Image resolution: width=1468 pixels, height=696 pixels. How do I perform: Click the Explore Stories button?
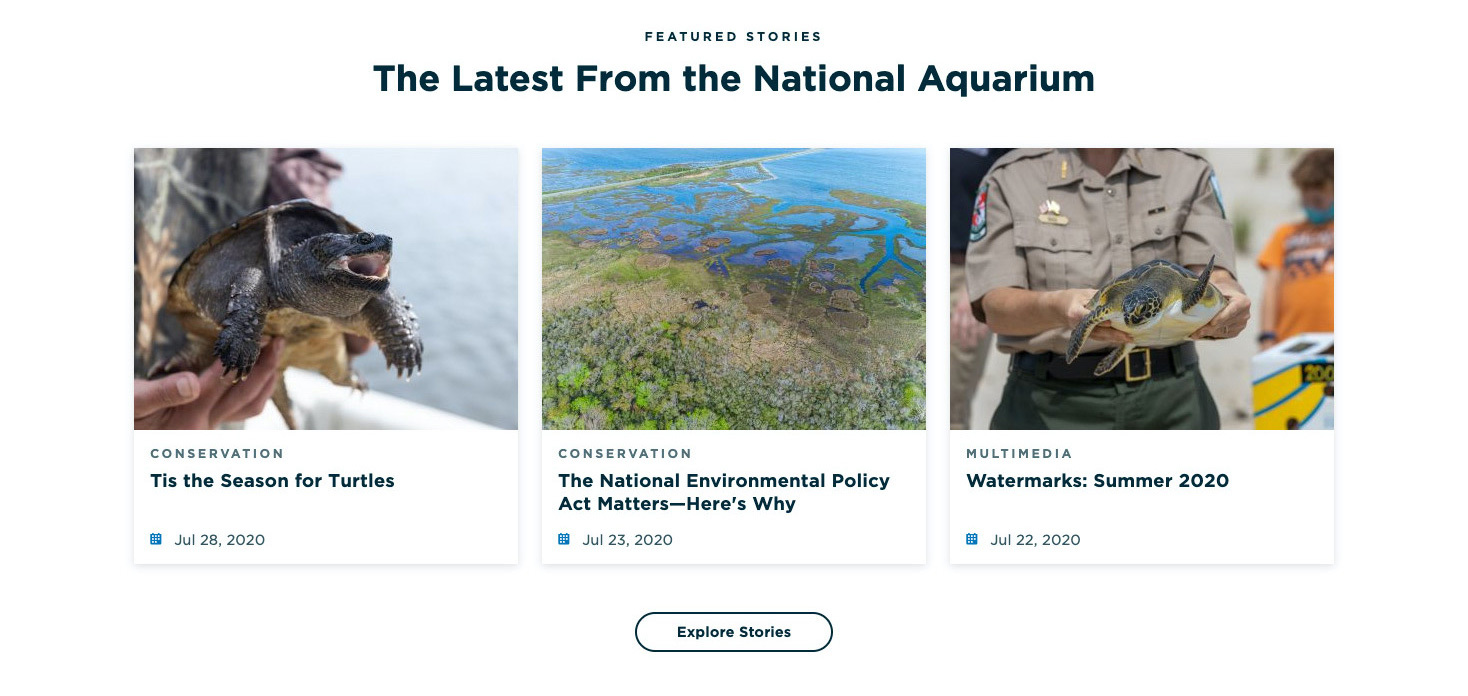coord(733,632)
